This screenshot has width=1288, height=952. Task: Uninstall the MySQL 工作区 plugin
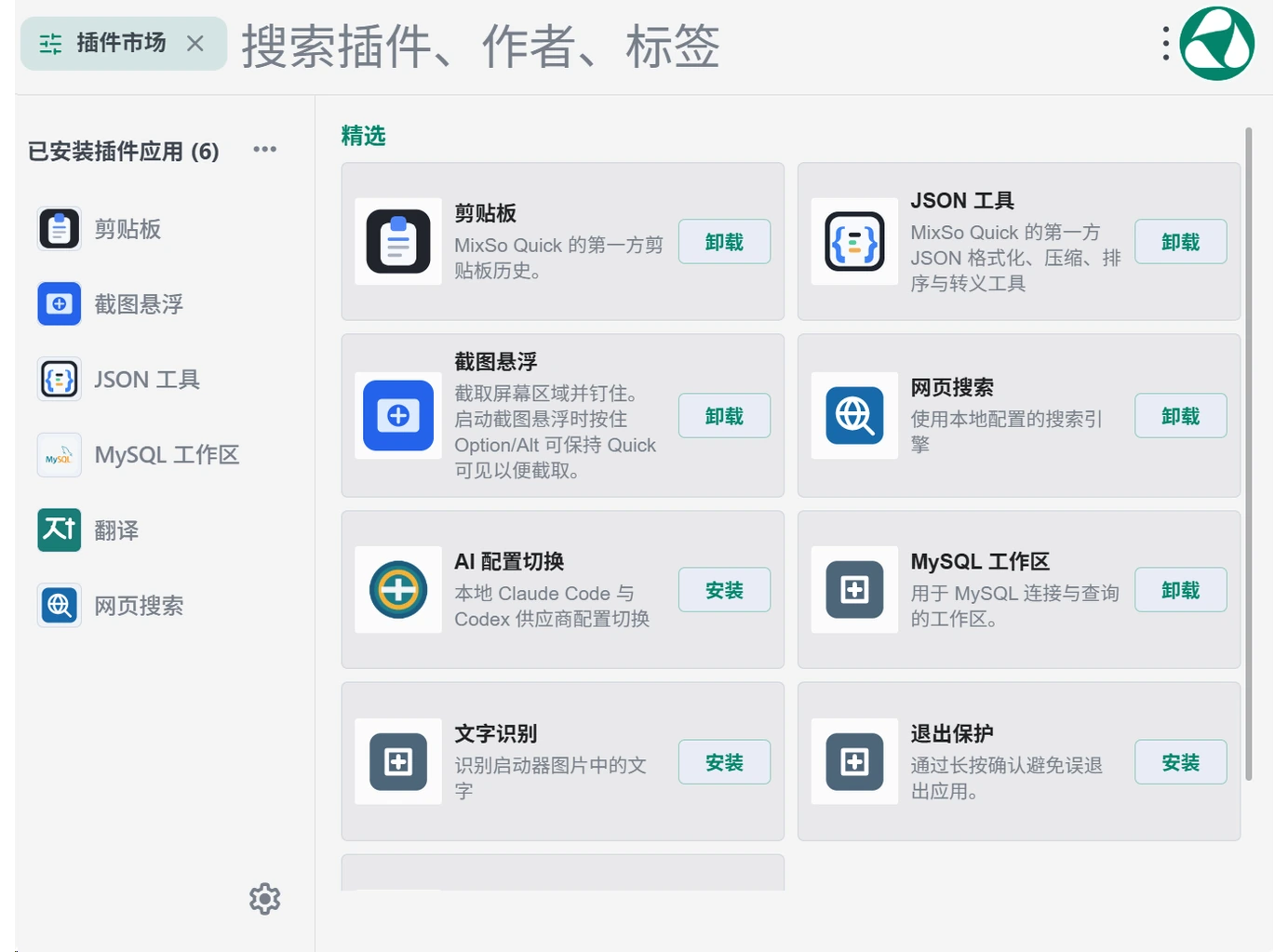tap(1180, 590)
